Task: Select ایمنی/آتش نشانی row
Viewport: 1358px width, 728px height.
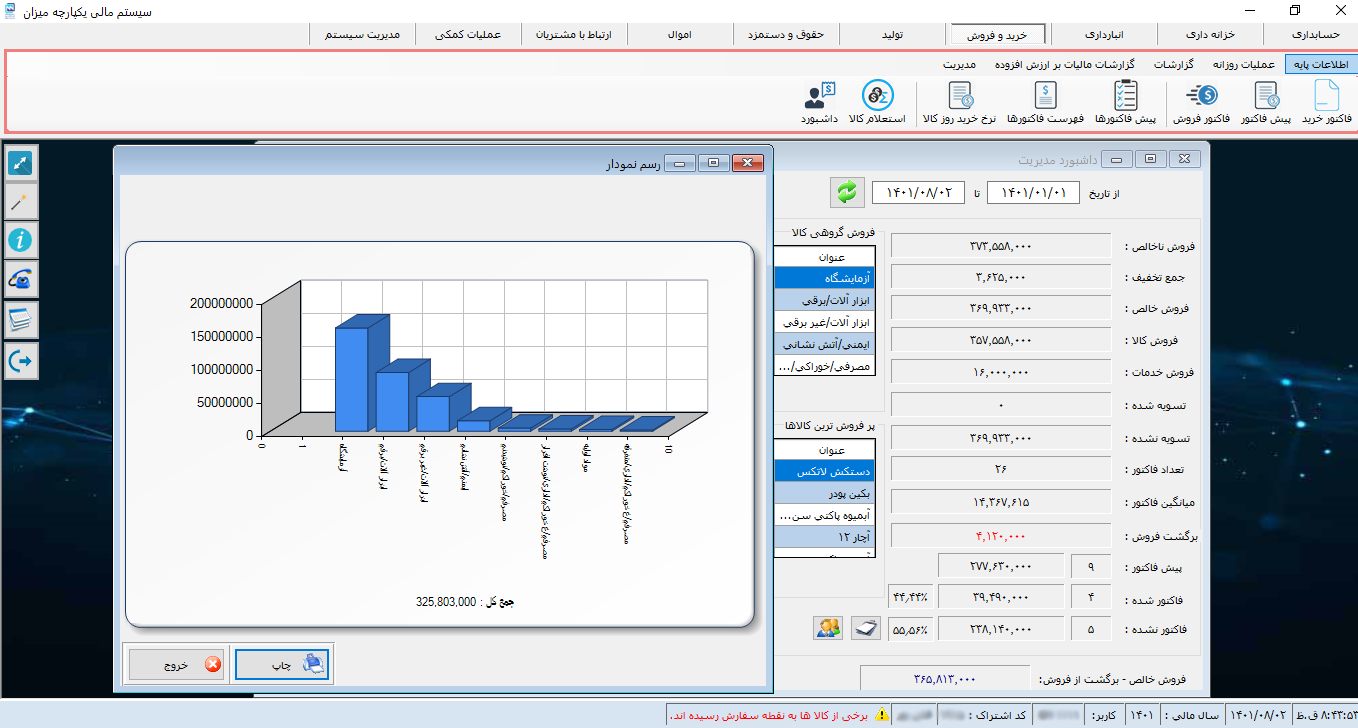Action: [x=824, y=343]
